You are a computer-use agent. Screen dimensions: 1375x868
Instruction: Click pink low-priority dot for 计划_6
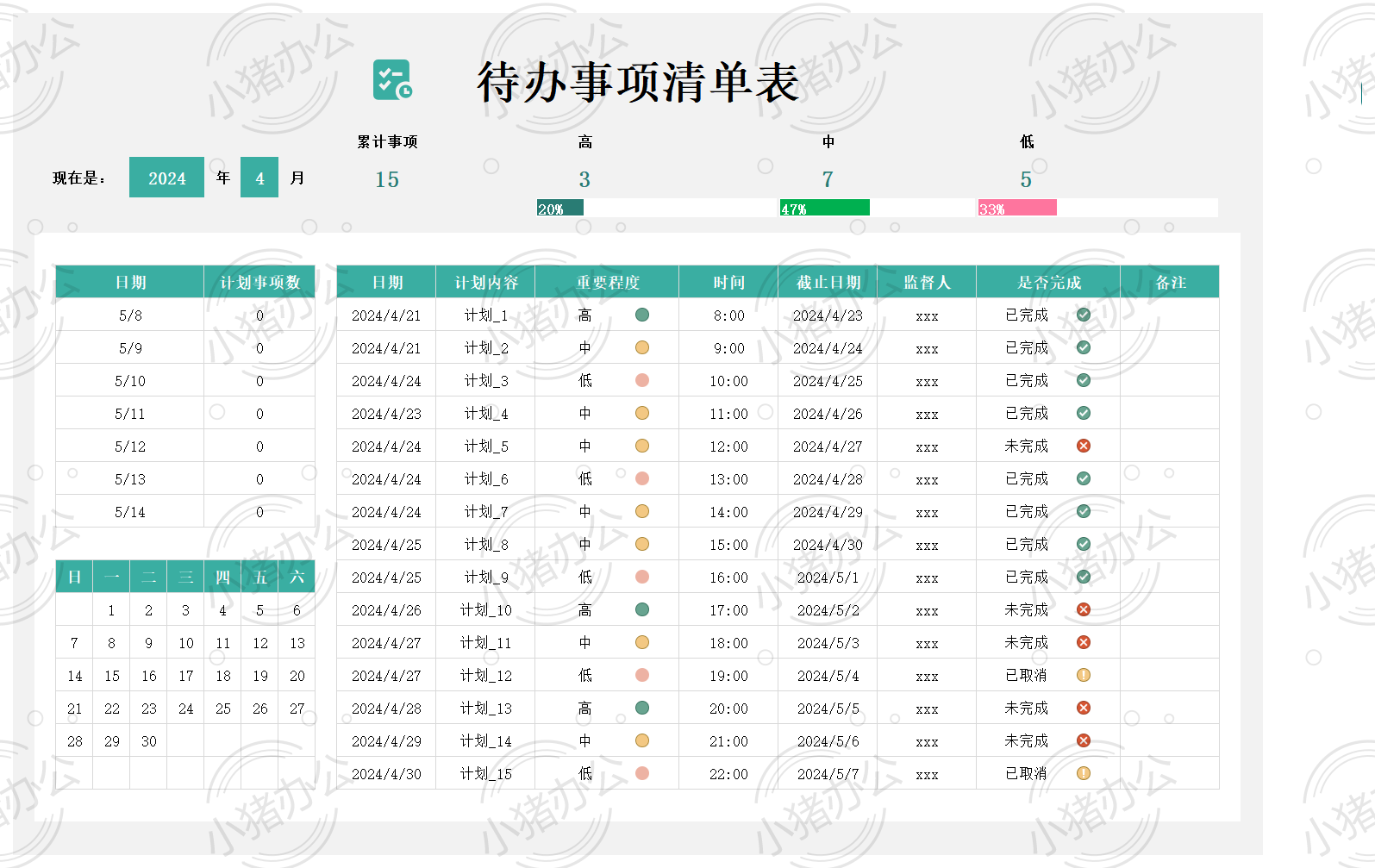(642, 478)
